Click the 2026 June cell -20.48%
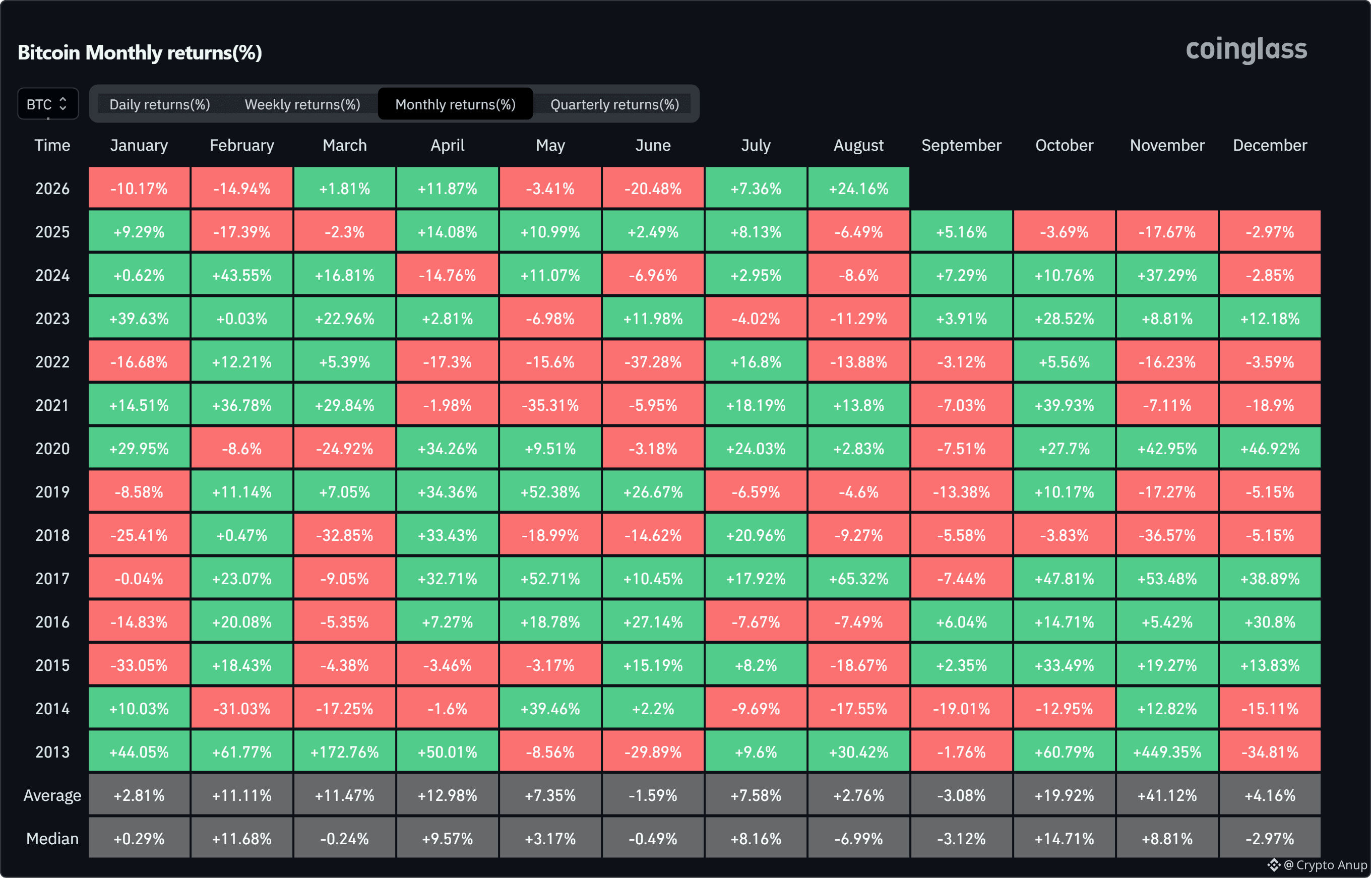The image size is (1372, 878). click(x=653, y=187)
